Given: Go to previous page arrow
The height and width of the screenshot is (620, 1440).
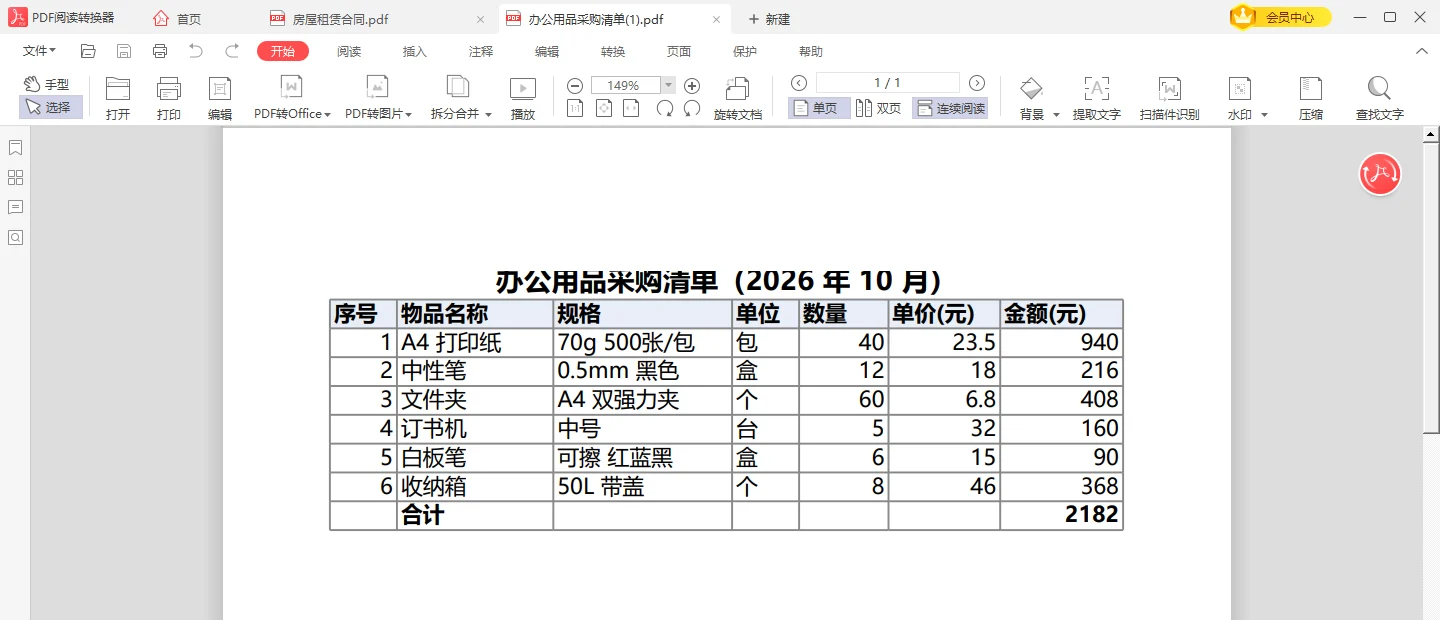Looking at the screenshot, I should (x=799, y=83).
